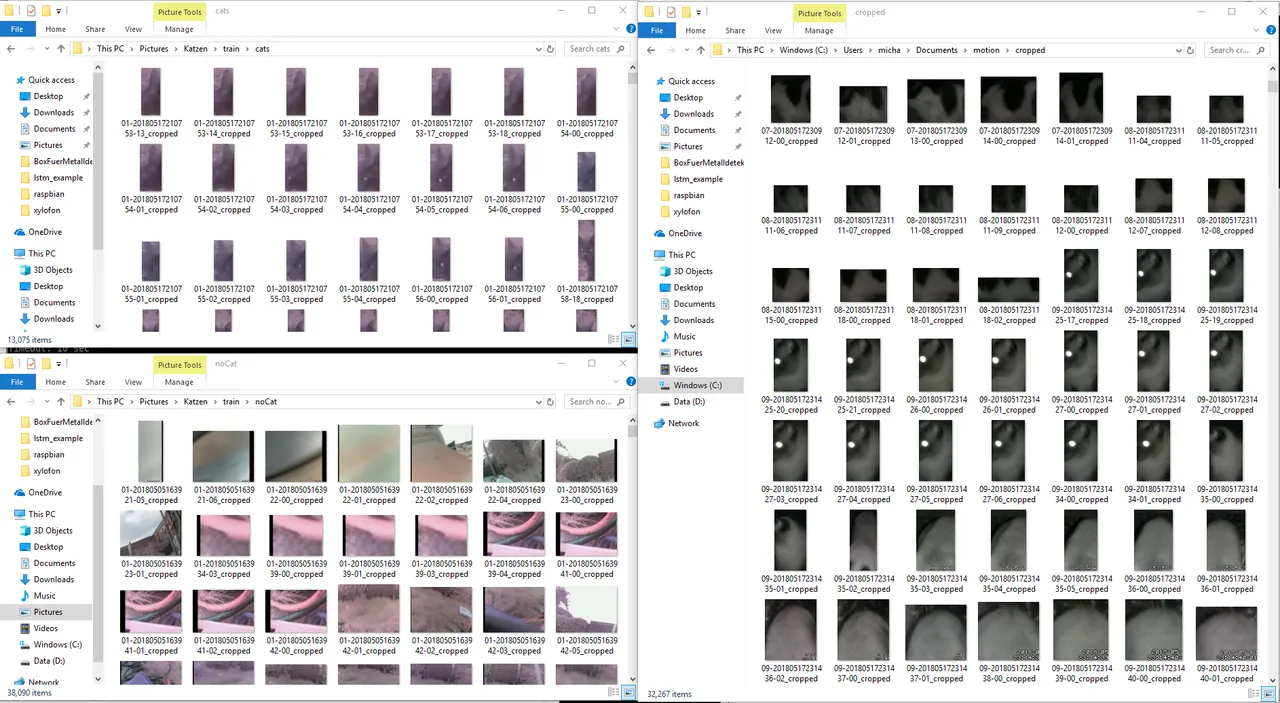The height and width of the screenshot is (703, 1280).
Task: Click the search magnifier in the cropped window
Action: pyautogui.click(x=1260, y=50)
